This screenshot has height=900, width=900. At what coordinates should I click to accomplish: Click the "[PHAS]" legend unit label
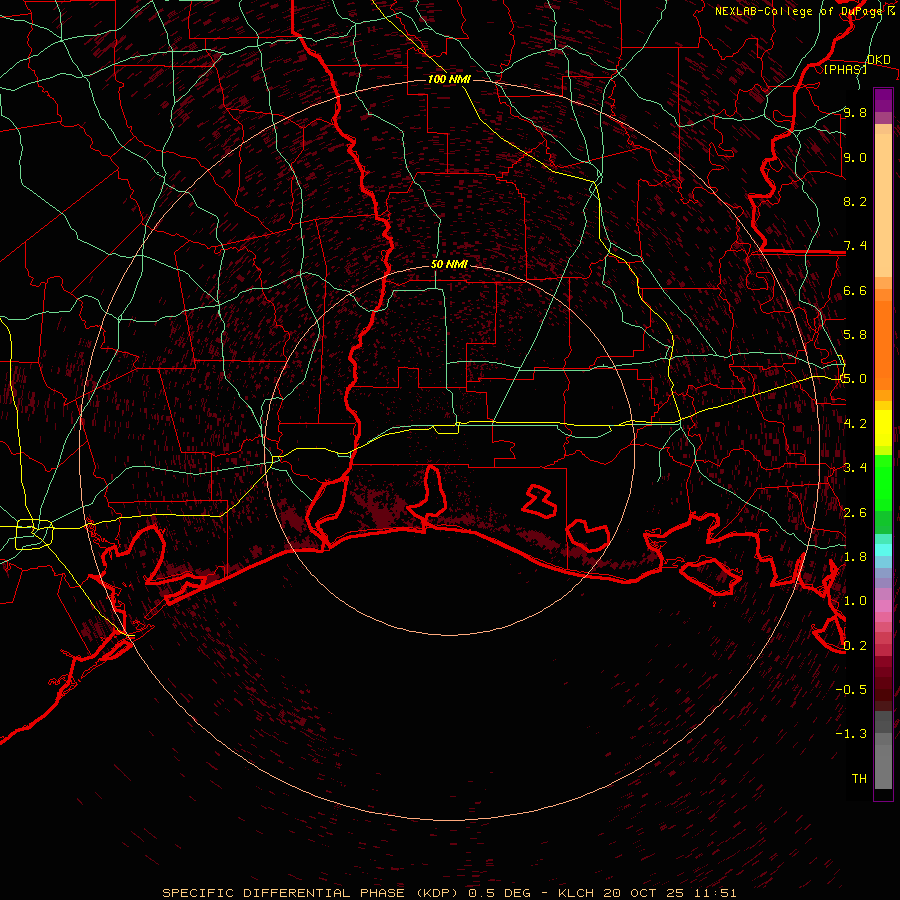pos(845,69)
